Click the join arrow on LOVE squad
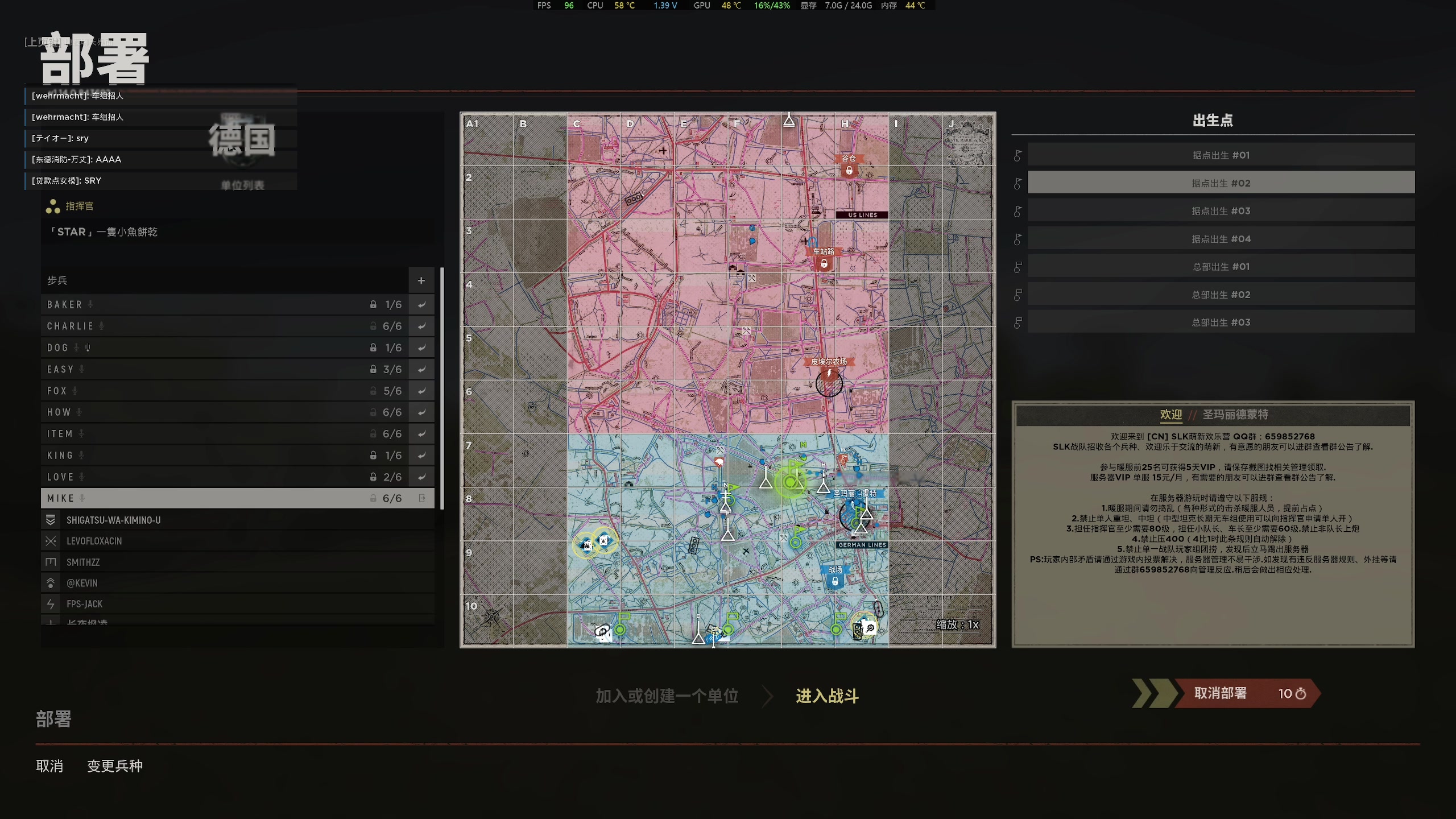The height and width of the screenshot is (819, 1456). click(x=421, y=477)
